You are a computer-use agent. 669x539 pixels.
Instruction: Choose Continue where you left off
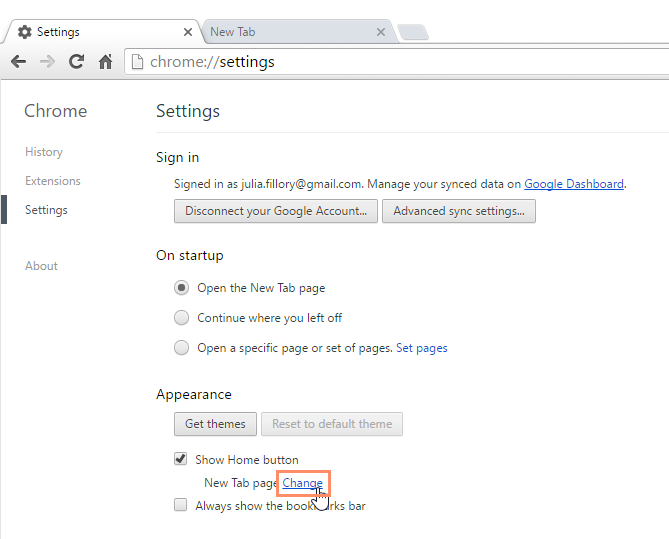181,318
